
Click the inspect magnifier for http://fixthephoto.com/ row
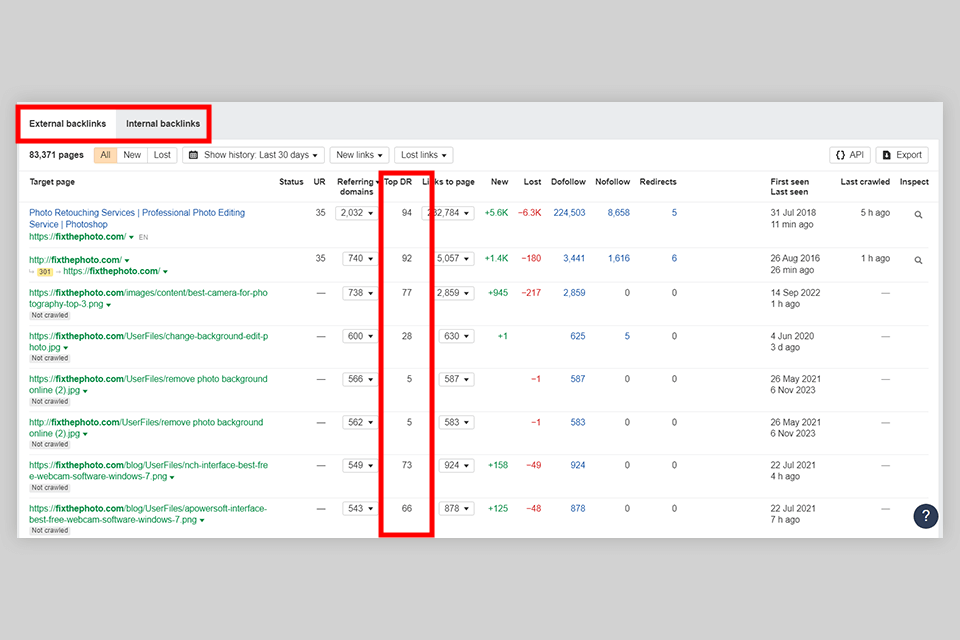coord(918,260)
